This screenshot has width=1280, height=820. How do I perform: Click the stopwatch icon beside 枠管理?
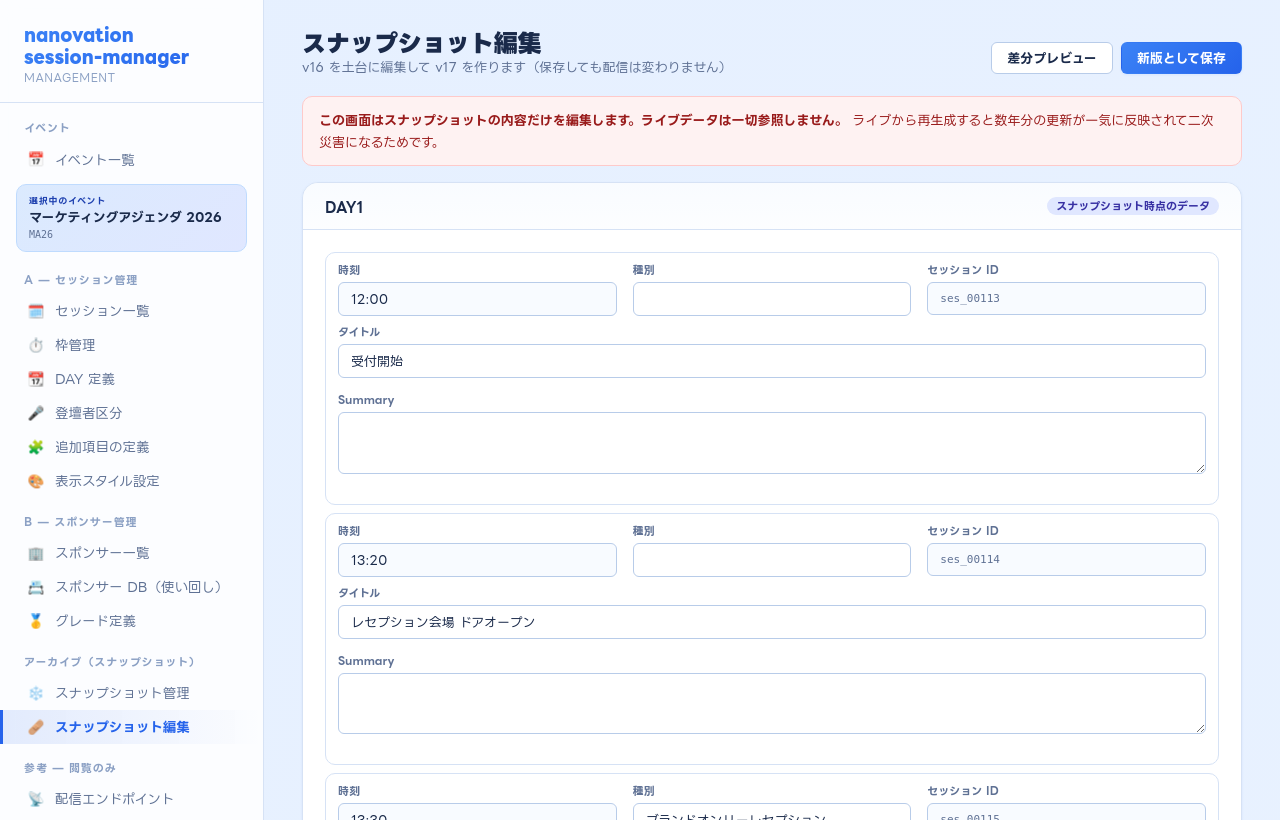36,345
